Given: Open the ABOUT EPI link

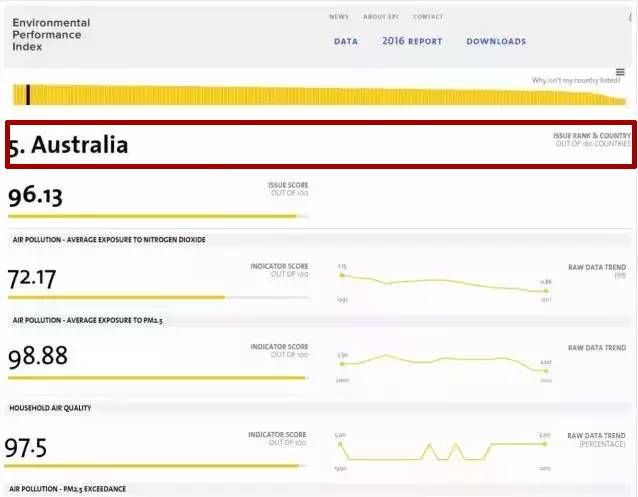Looking at the screenshot, I should [x=381, y=17].
